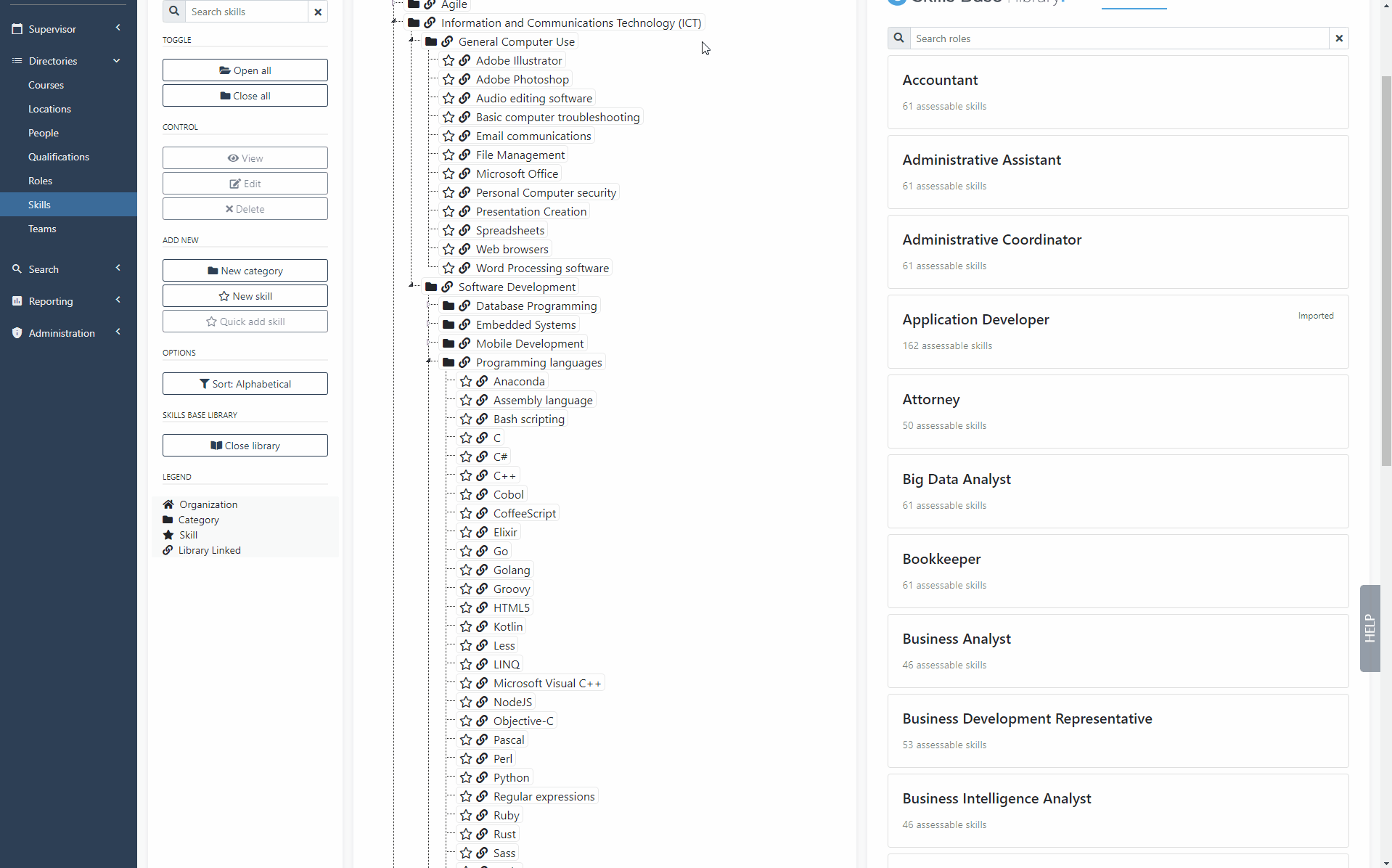
Task: Expand the Administration sidebar menu
Action: point(68,333)
